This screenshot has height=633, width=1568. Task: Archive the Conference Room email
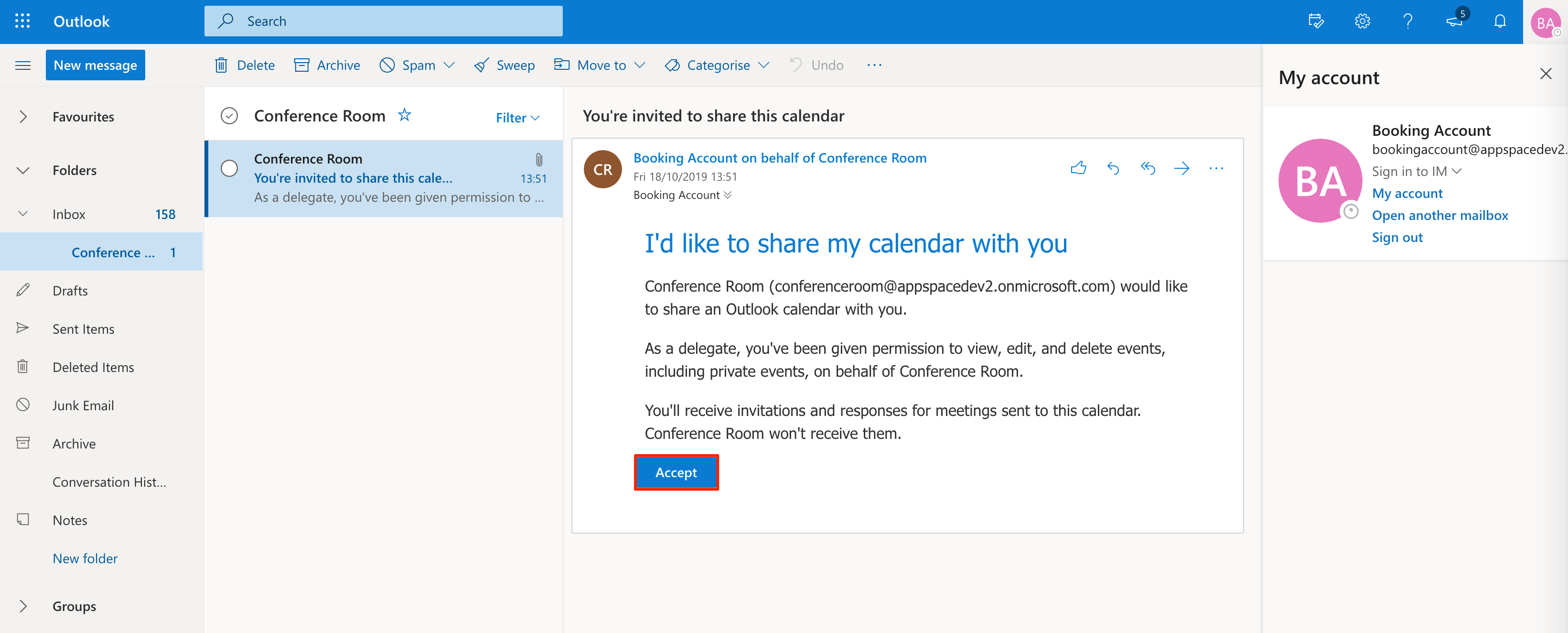click(x=327, y=65)
